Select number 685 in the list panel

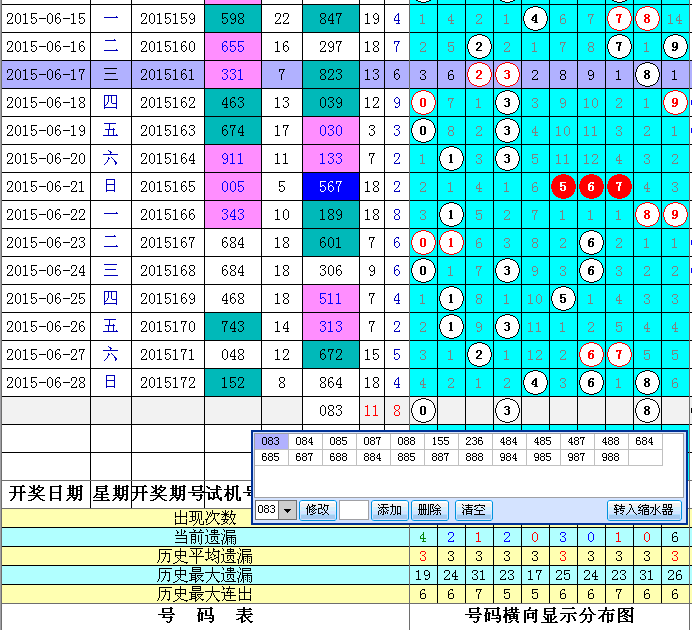271,458
